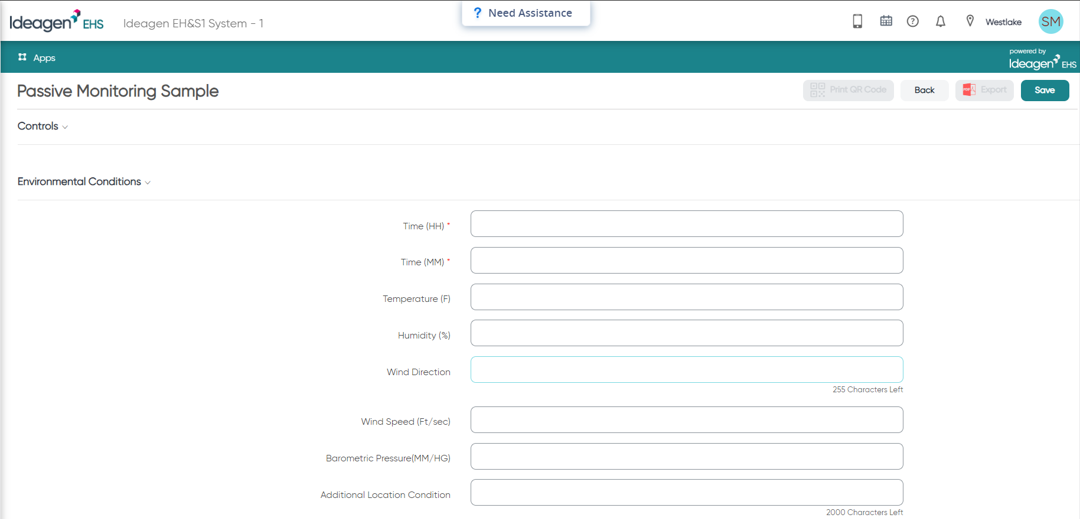Click the Back button
Image resolution: width=1080 pixels, height=519 pixels.
coord(924,90)
